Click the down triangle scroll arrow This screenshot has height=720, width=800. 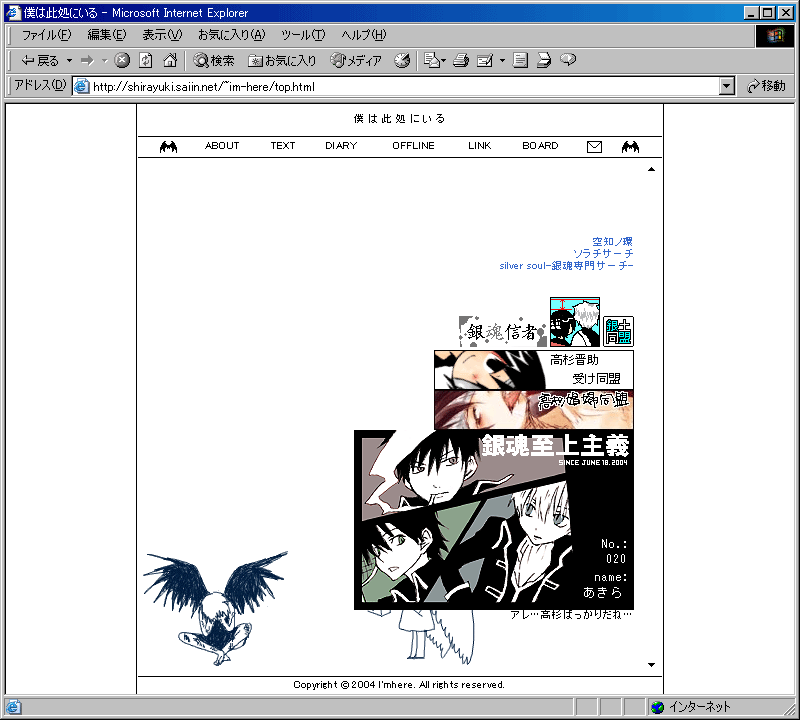[651, 664]
